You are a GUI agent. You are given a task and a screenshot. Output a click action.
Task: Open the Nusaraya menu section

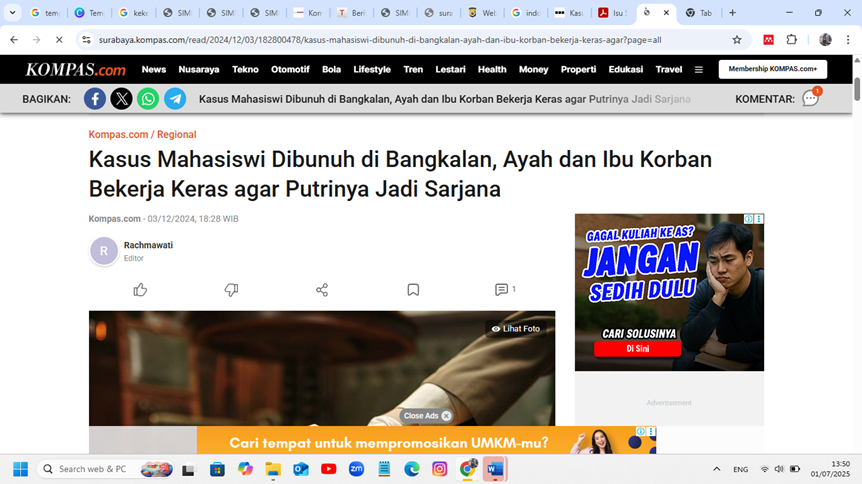click(x=199, y=70)
